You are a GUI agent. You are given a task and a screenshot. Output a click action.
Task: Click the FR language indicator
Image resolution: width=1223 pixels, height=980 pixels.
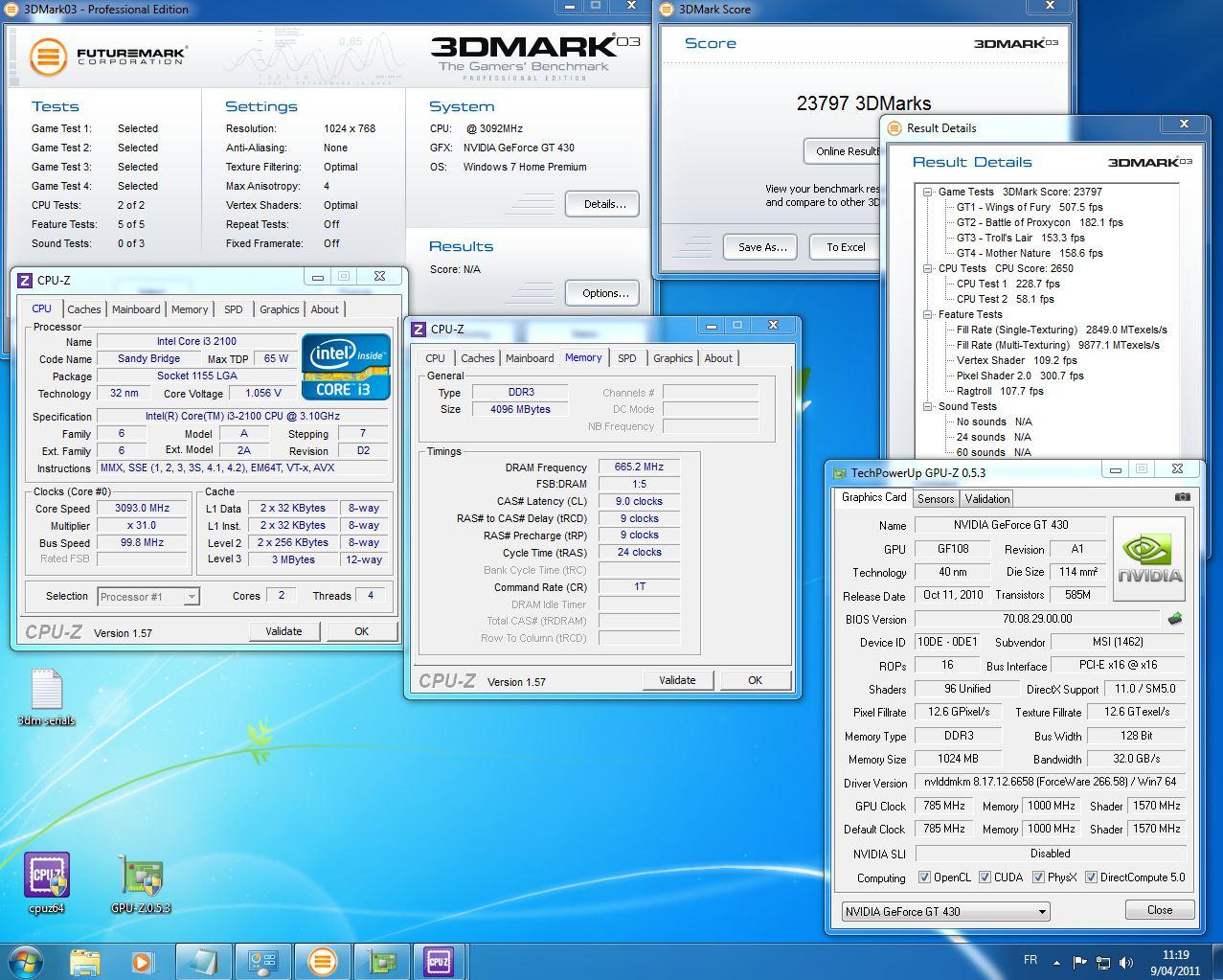pos(1030,960)
